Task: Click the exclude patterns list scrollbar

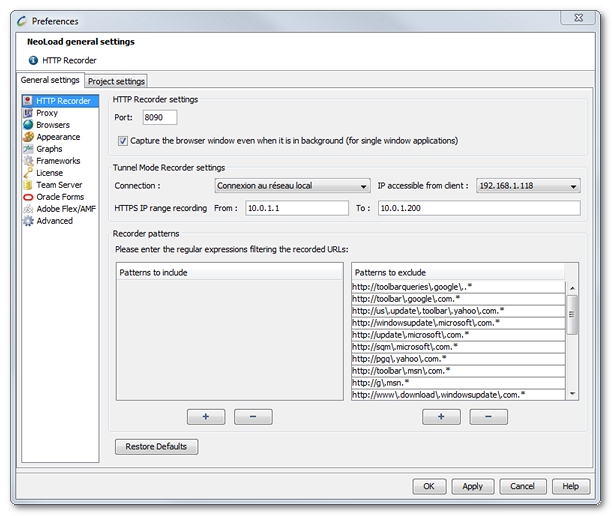Action: (572, 313)
